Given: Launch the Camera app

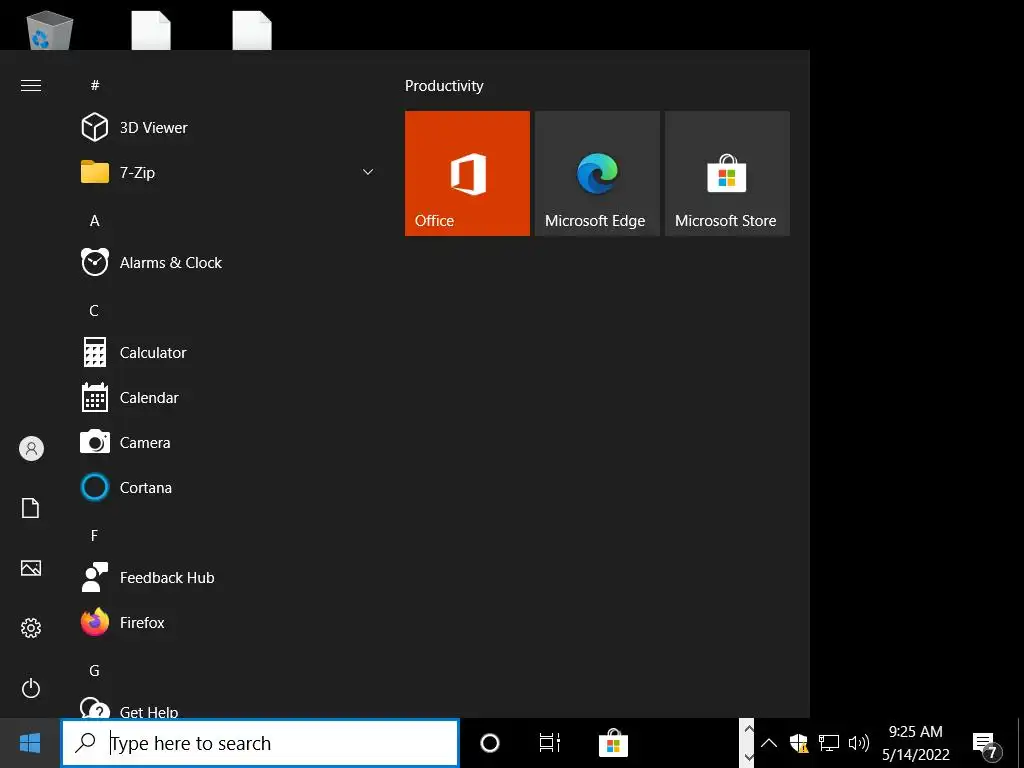Looking at the screenshot, I should pyautogui.click(x=225, y=443).
